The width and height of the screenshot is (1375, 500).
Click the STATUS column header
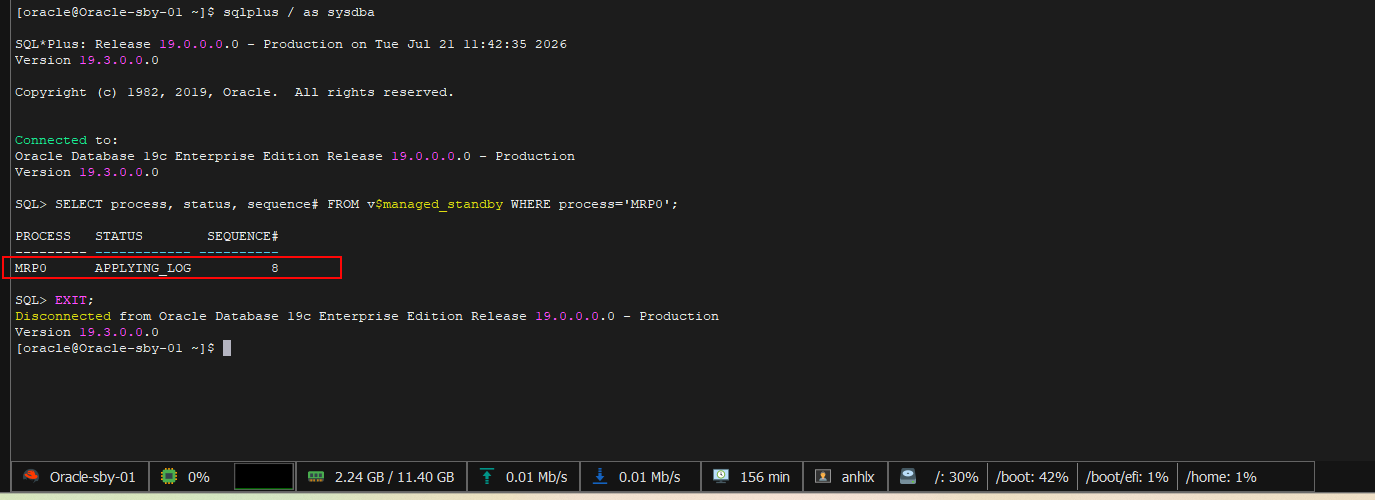(119, 236)
